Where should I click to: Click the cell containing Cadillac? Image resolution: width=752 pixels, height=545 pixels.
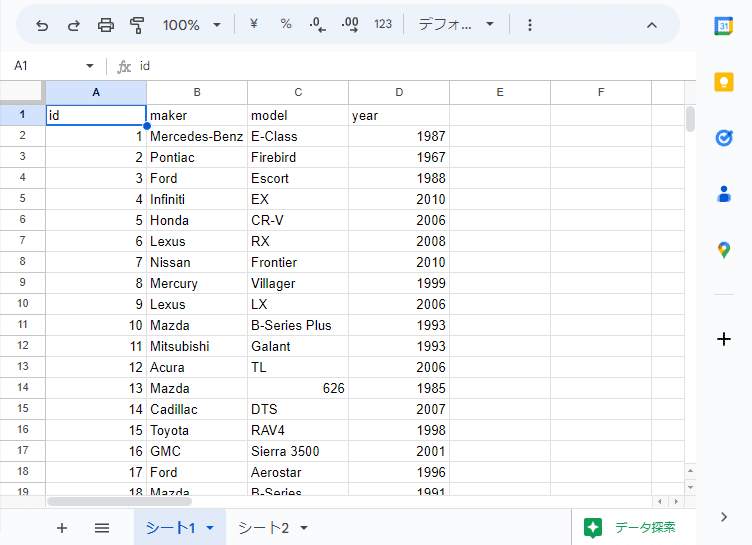click(x=197, y=409)
